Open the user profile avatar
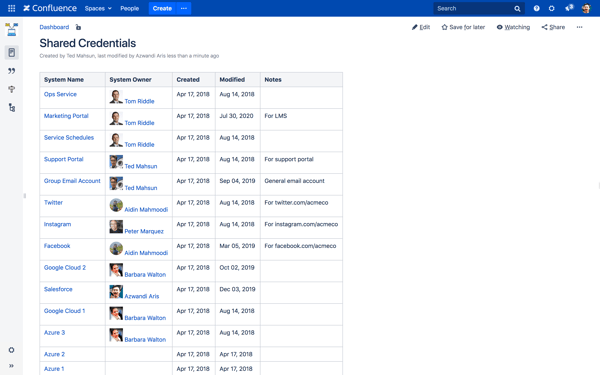600x375 pixels. (586, 8)
